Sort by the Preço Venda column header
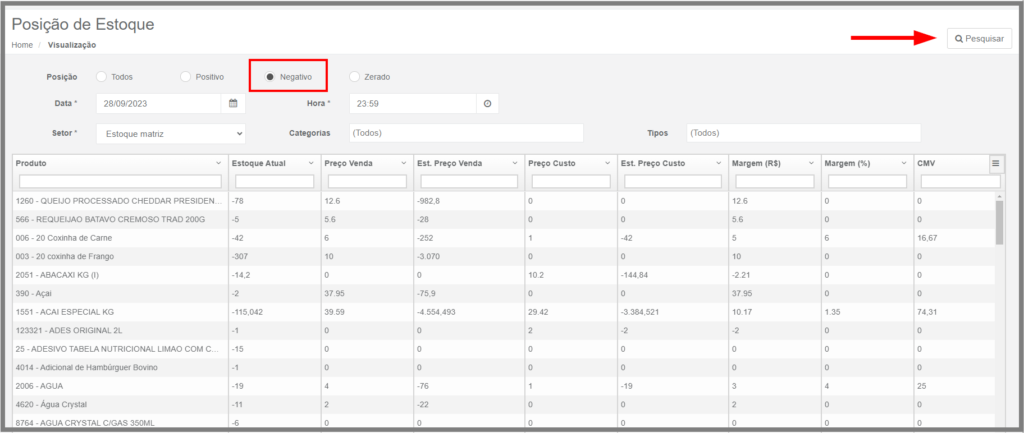This screenshot has width=1024, height=433. [349, 163]
